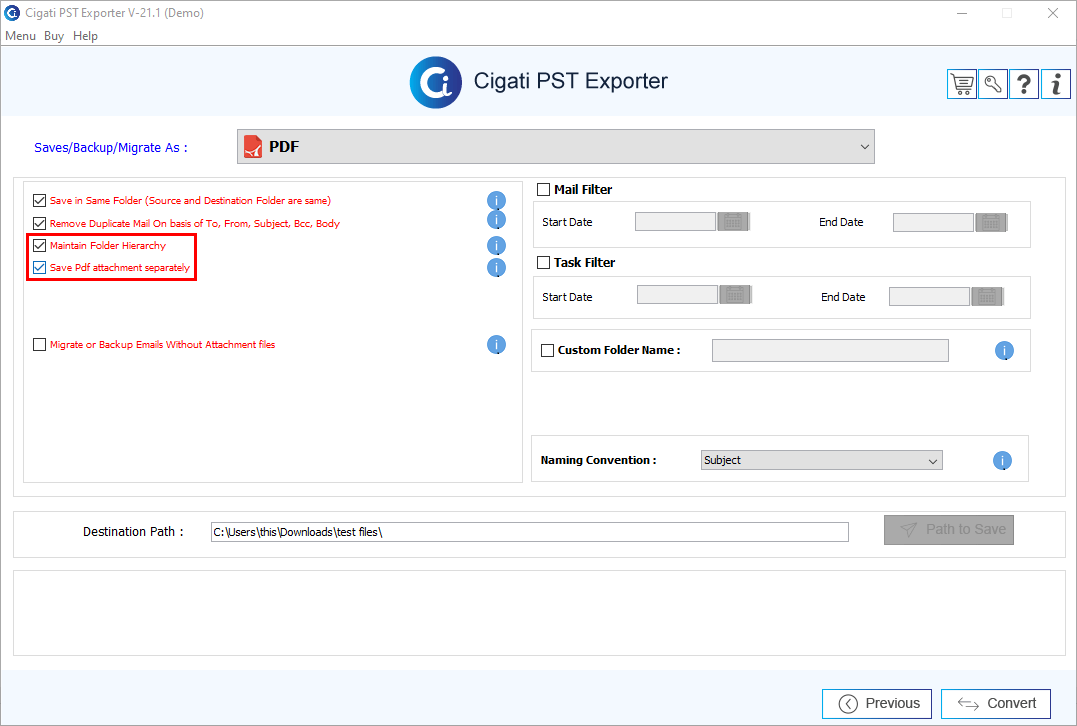
Task: Show info for Maintain Folder Hierarchy
Action: tap(496, 245)
